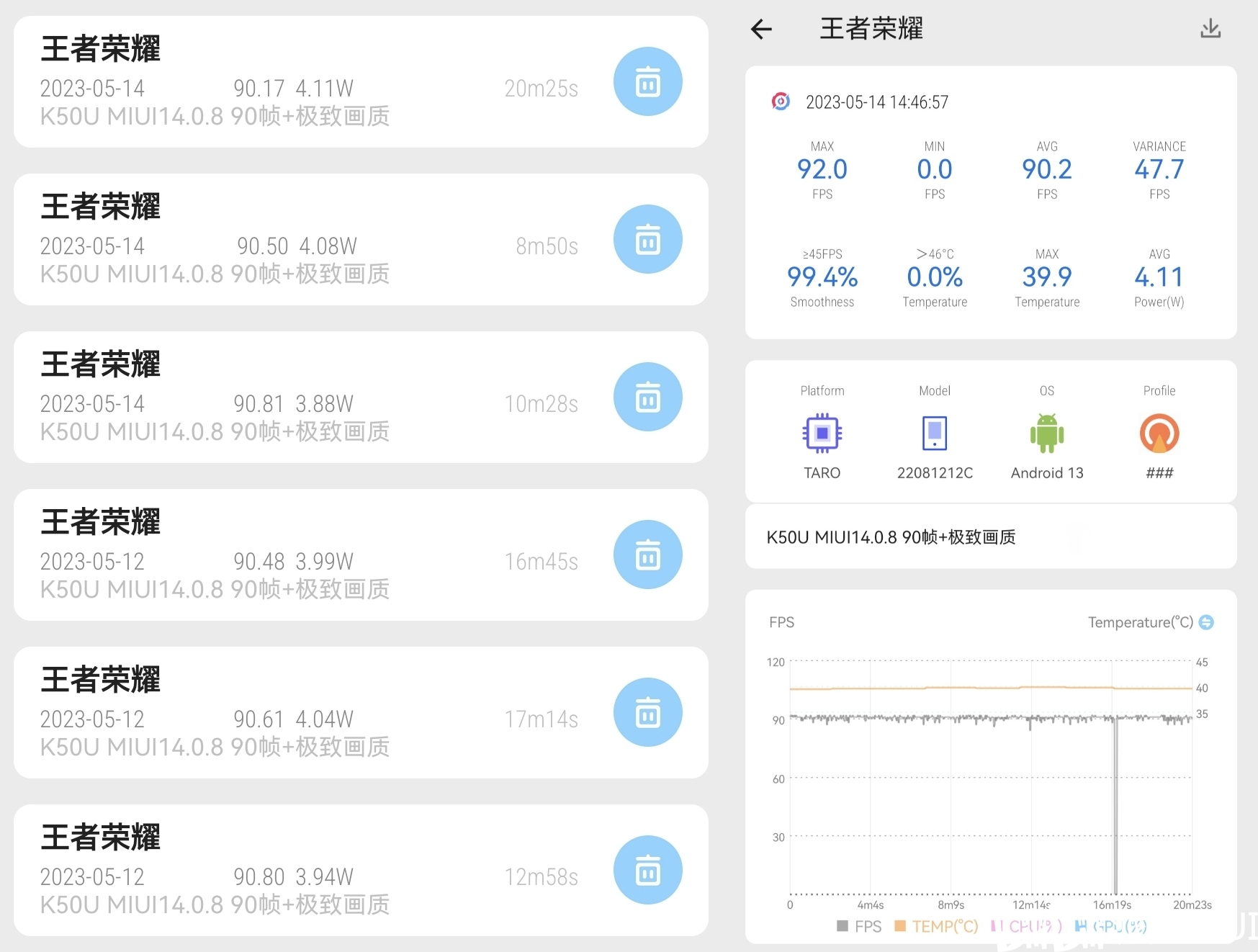Toggle the FPS series in chart legend

pyautogui.click(x=859, y=927)
